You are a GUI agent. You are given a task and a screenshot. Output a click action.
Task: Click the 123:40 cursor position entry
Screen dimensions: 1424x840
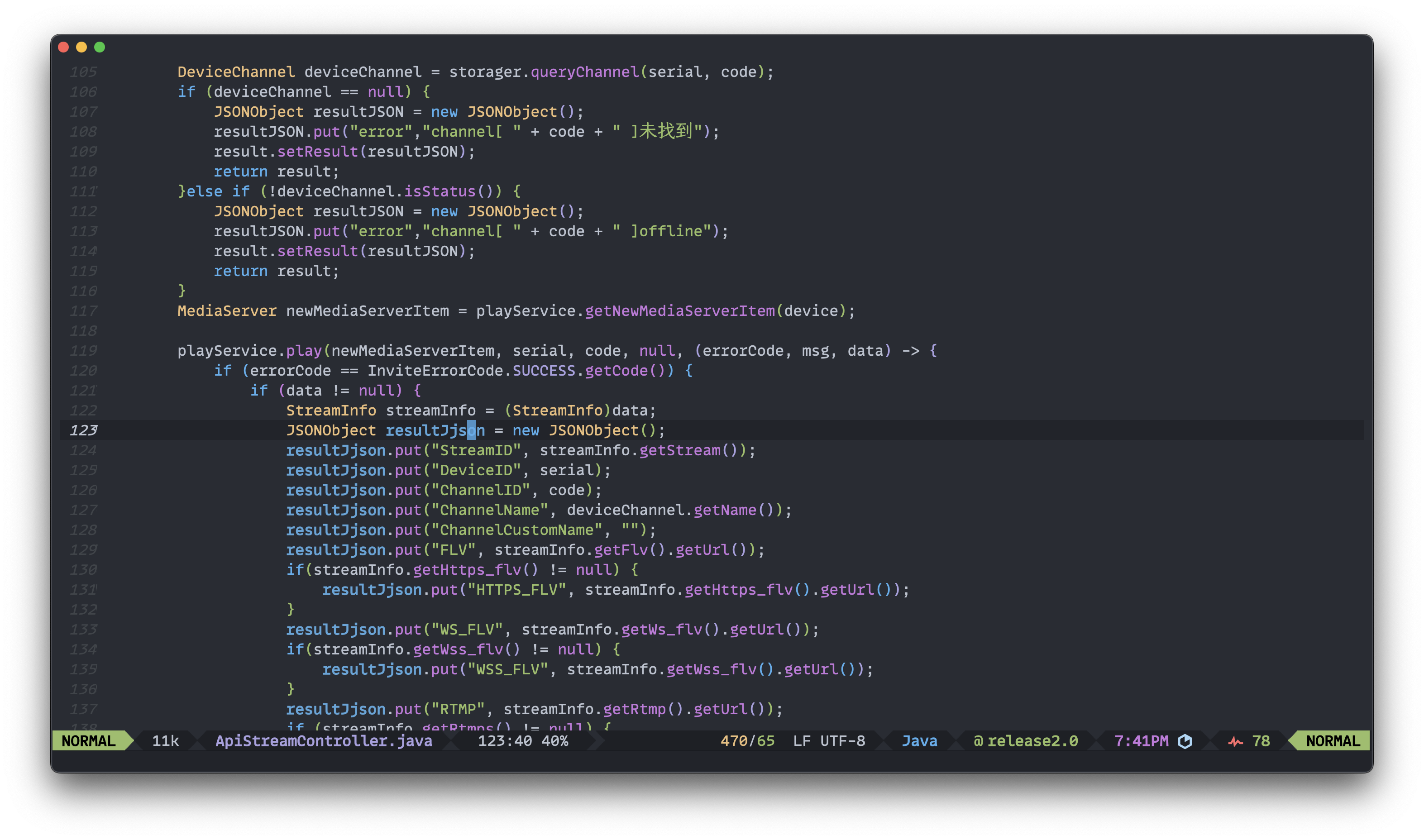(505, 741)
